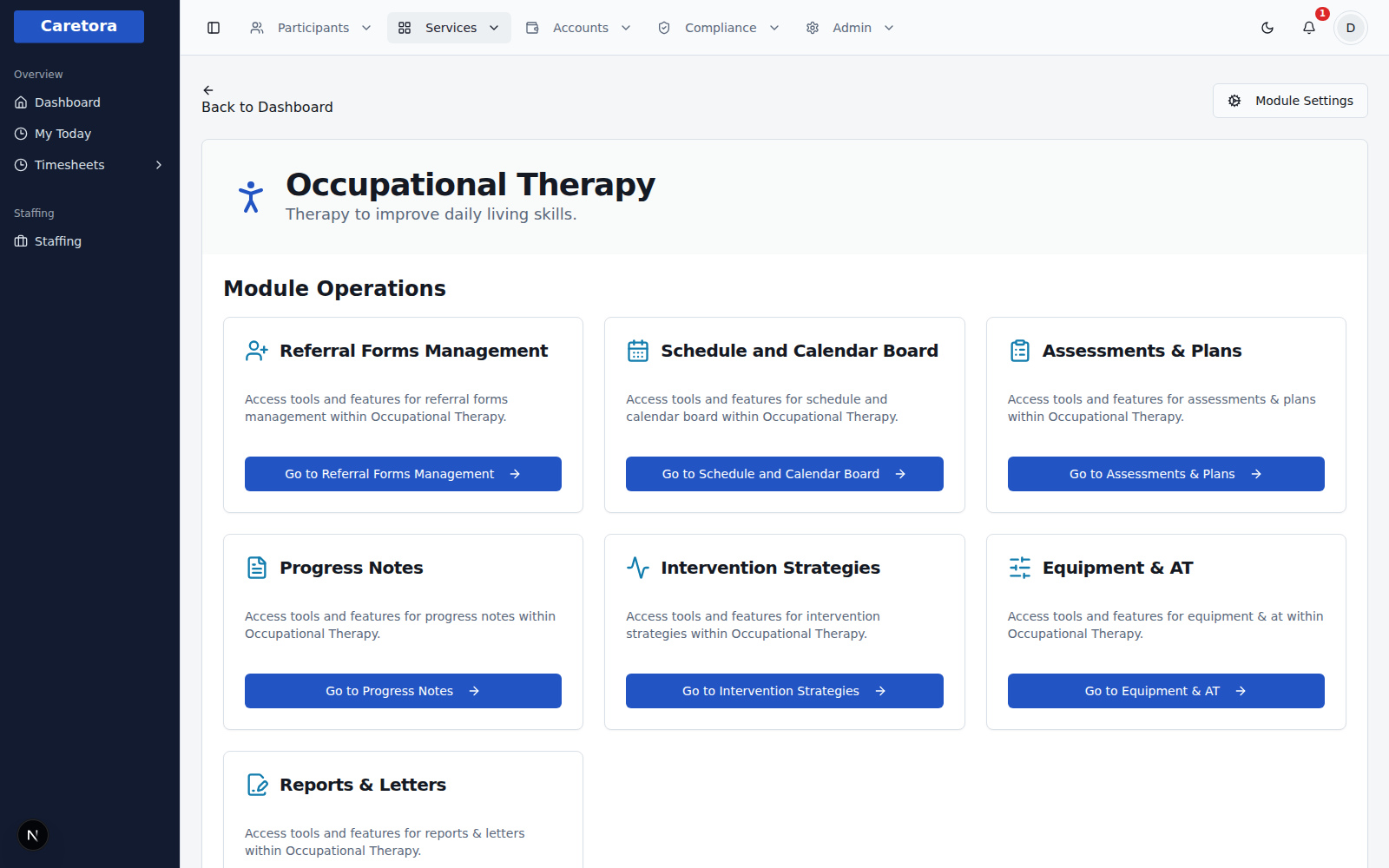Expand the Participants dropdown chevron
The height and width of the screenshot is (868, 1389).
366,28
